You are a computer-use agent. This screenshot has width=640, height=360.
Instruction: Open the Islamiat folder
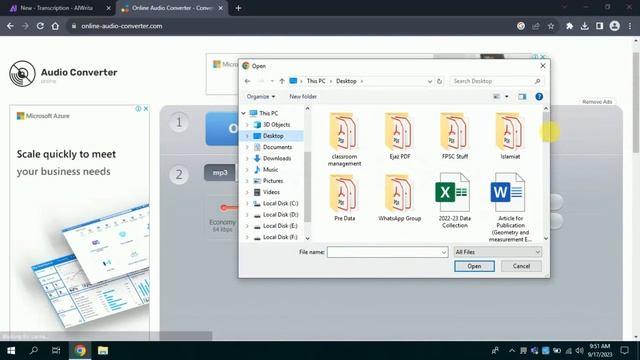pos(510,136)
